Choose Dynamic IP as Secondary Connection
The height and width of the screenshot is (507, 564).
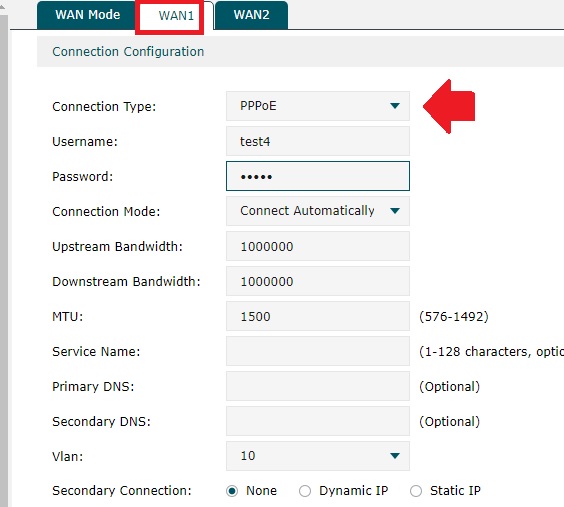305,491
